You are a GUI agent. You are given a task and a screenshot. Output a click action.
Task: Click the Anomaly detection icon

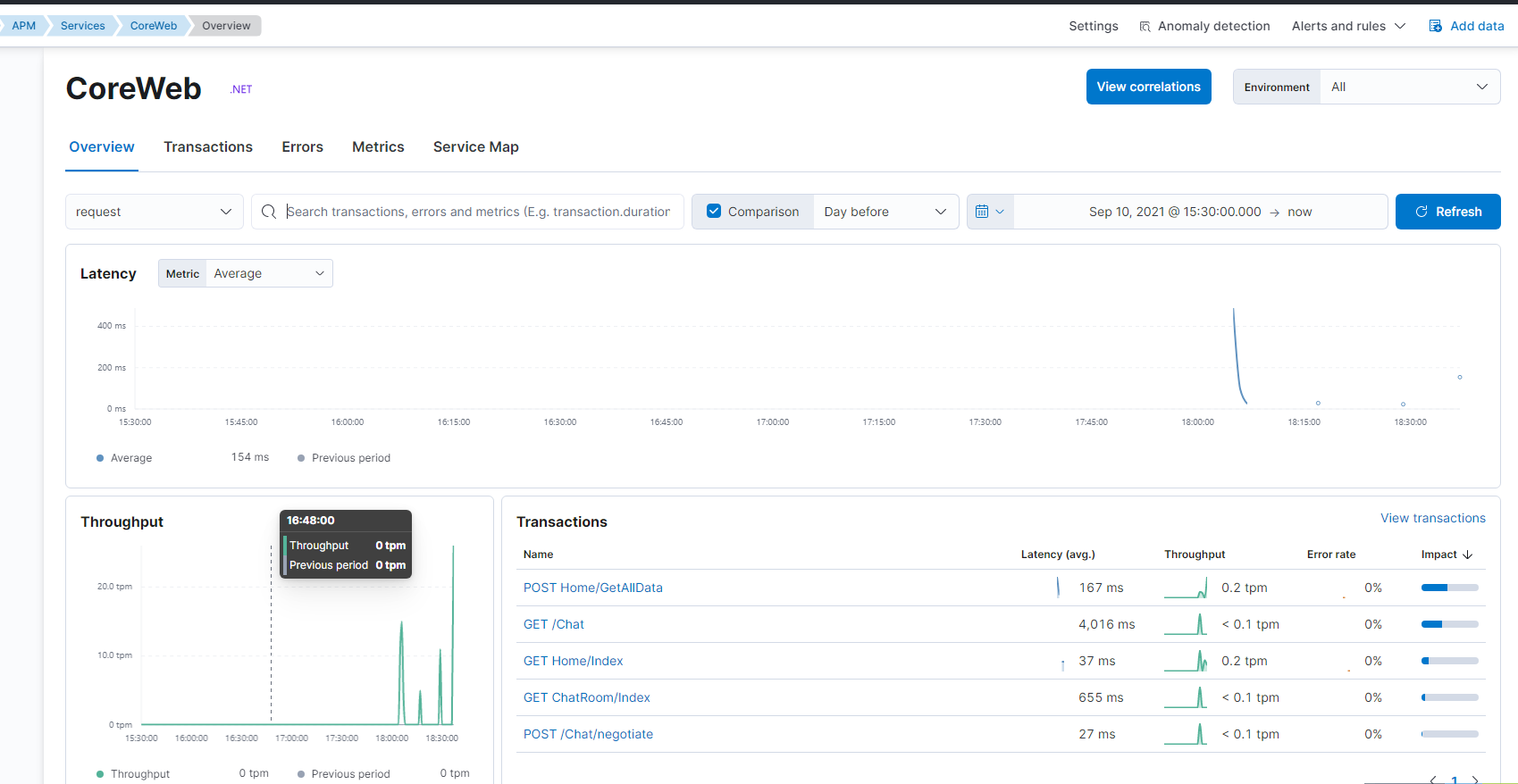(1145, 27)
